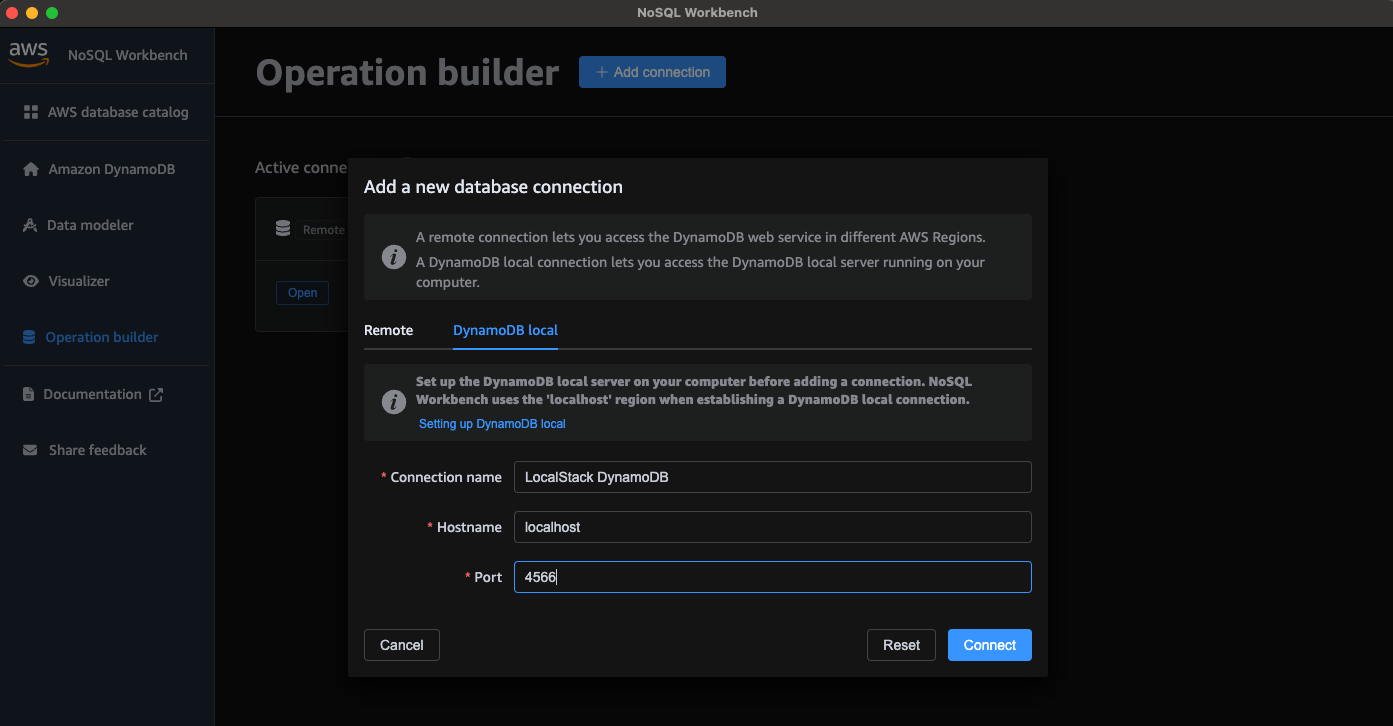Click the macOS green fullscreen window button

tap(52, 13)
